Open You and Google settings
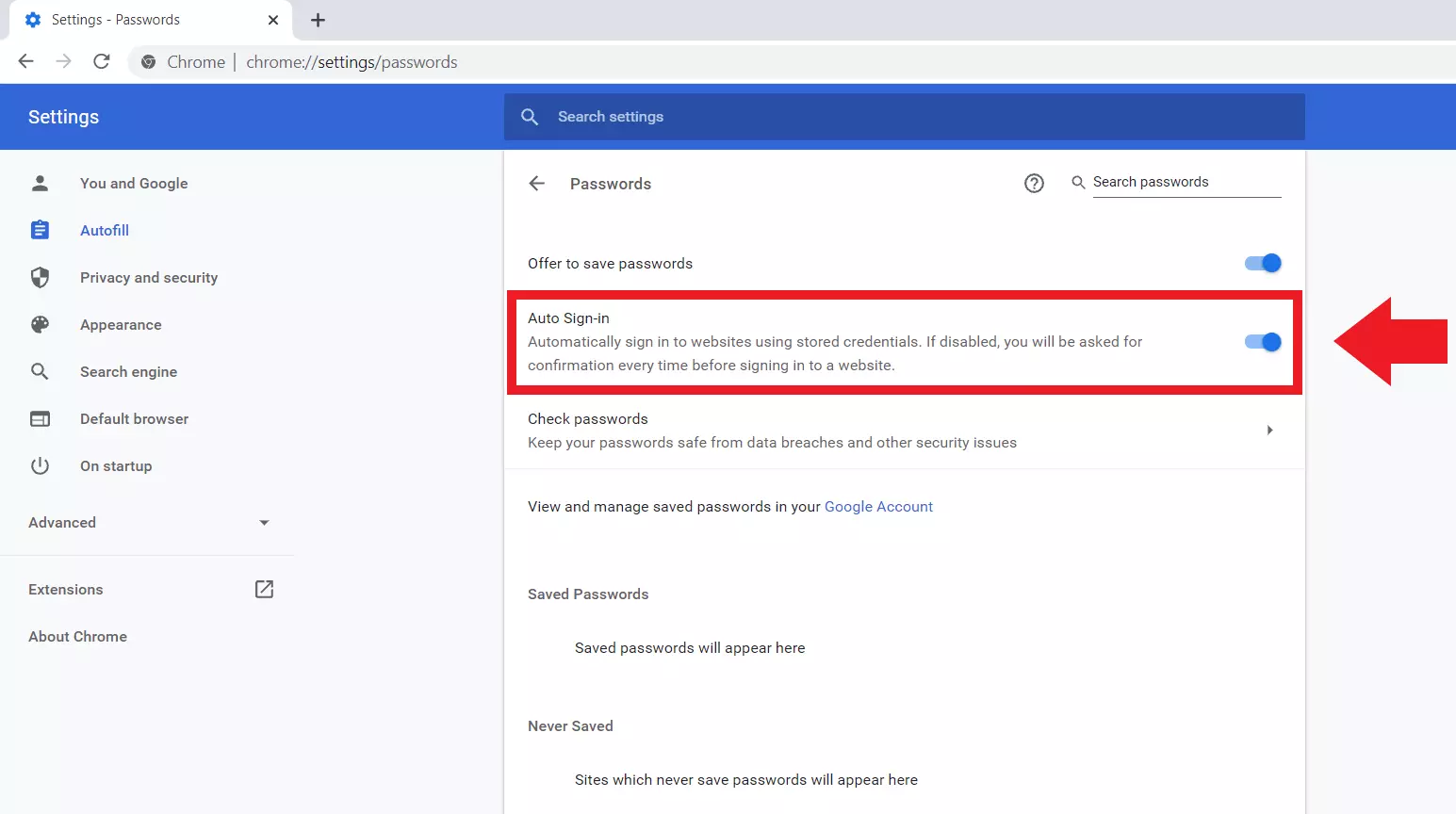This screenshot has height=814, width=1456. point(134,183)
